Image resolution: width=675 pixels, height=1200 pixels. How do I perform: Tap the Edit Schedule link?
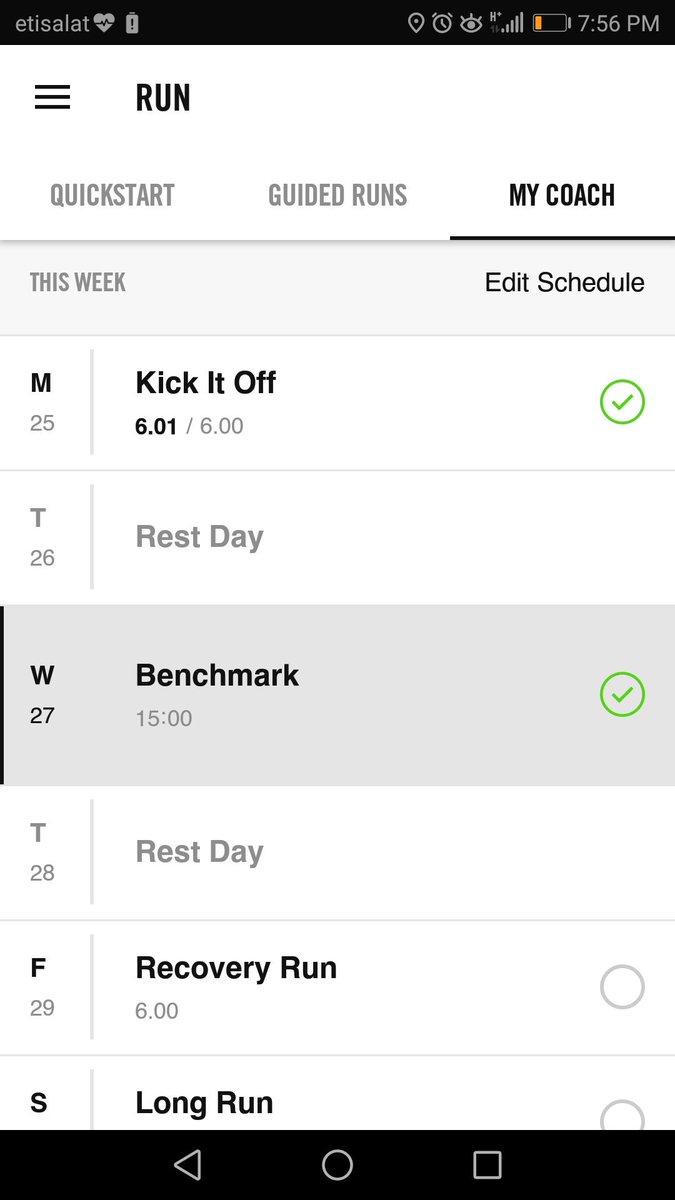point(564,283)
